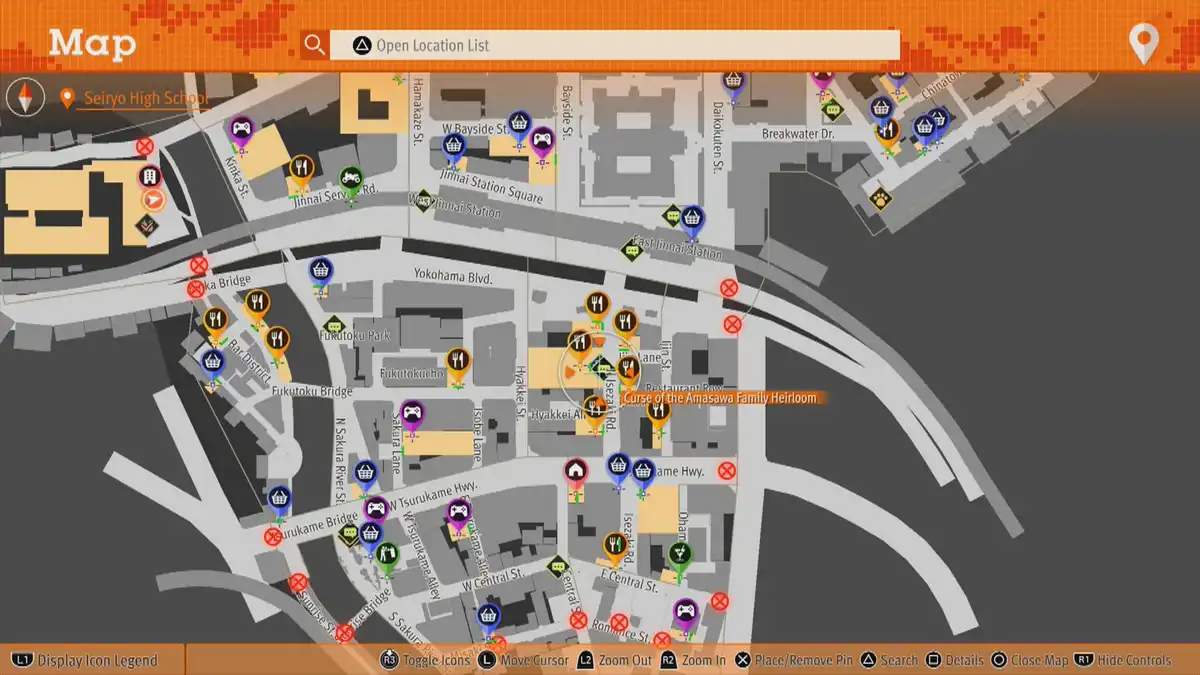Image resolution: width=1200 pixels, height=675 pixels.
Task: Select the pink home hideout marker
Action: click(575, 471)
